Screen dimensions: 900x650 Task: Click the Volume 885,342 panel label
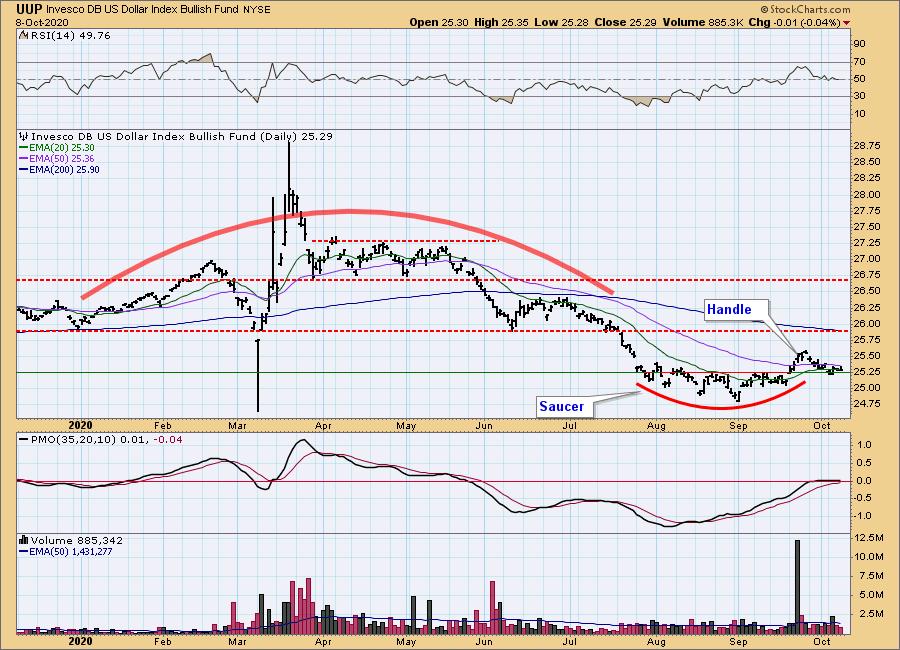[77, 540]
